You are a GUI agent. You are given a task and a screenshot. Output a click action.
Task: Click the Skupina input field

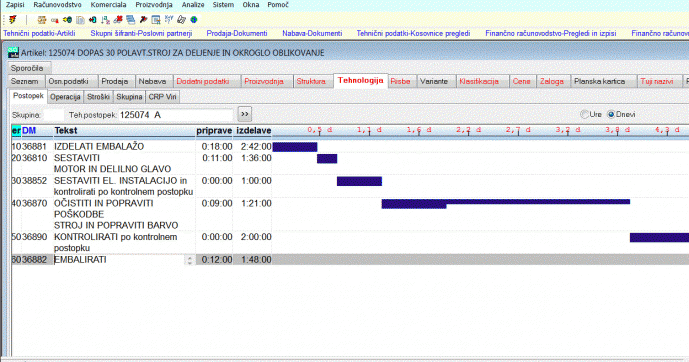coord(54,115)
